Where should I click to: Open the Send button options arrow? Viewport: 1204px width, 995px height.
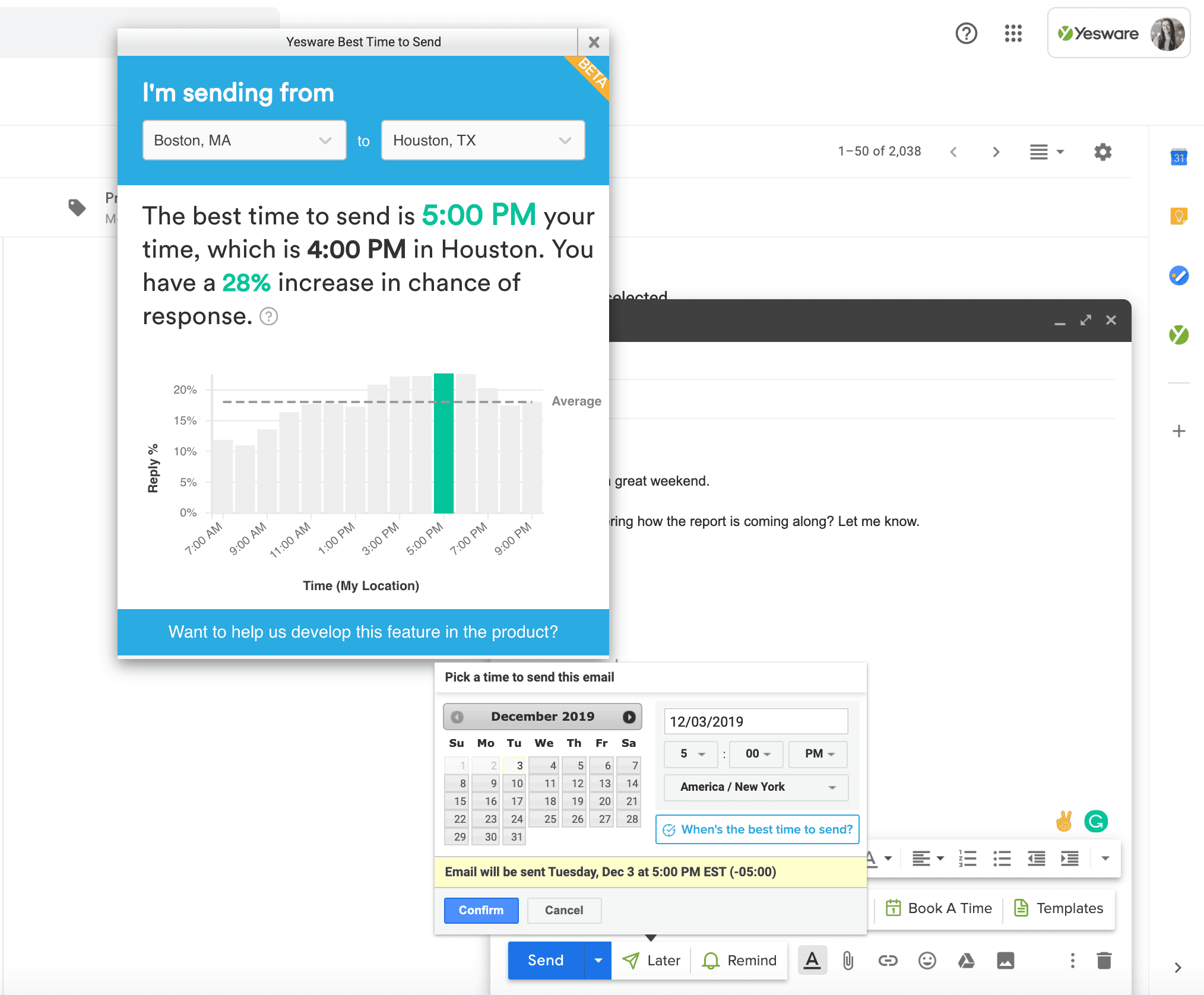(x=598, y=961)
